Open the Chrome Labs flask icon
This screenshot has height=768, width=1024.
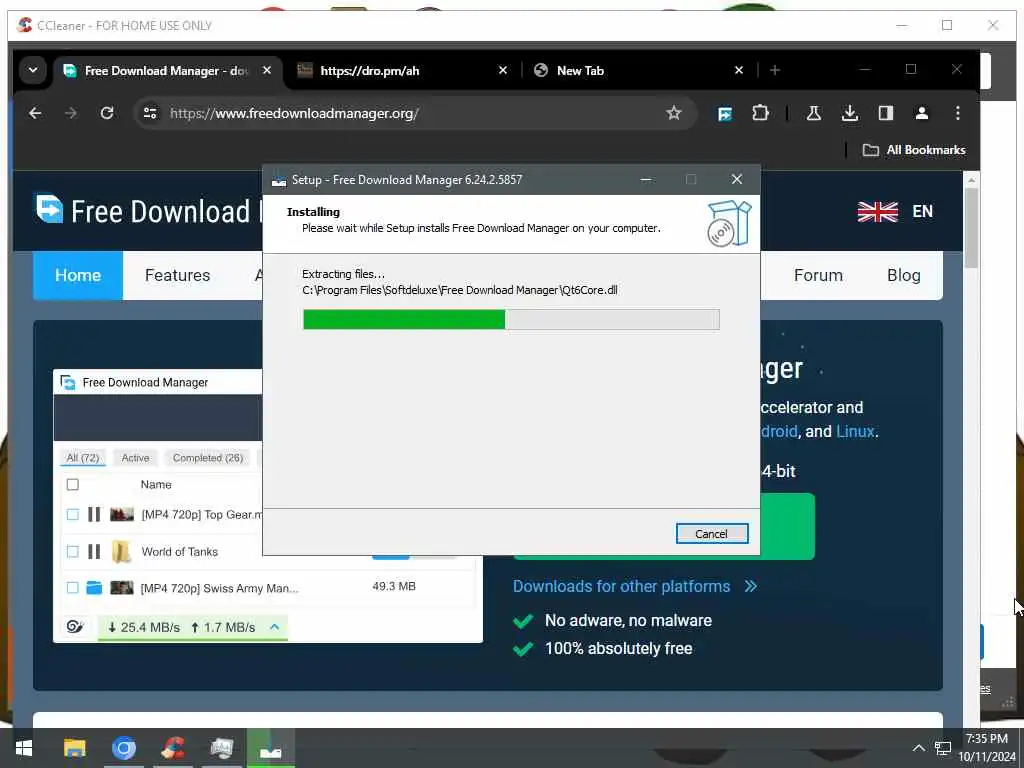[814, 113]
